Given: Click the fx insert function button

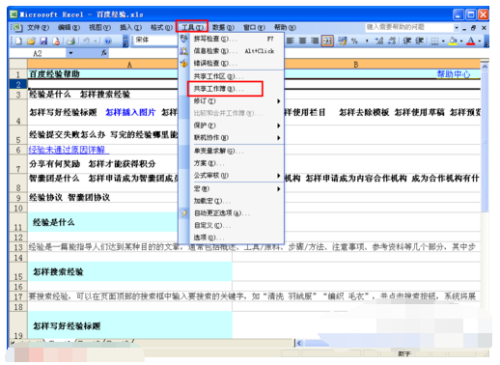Looking at the screenshot, I should (104, 53).
